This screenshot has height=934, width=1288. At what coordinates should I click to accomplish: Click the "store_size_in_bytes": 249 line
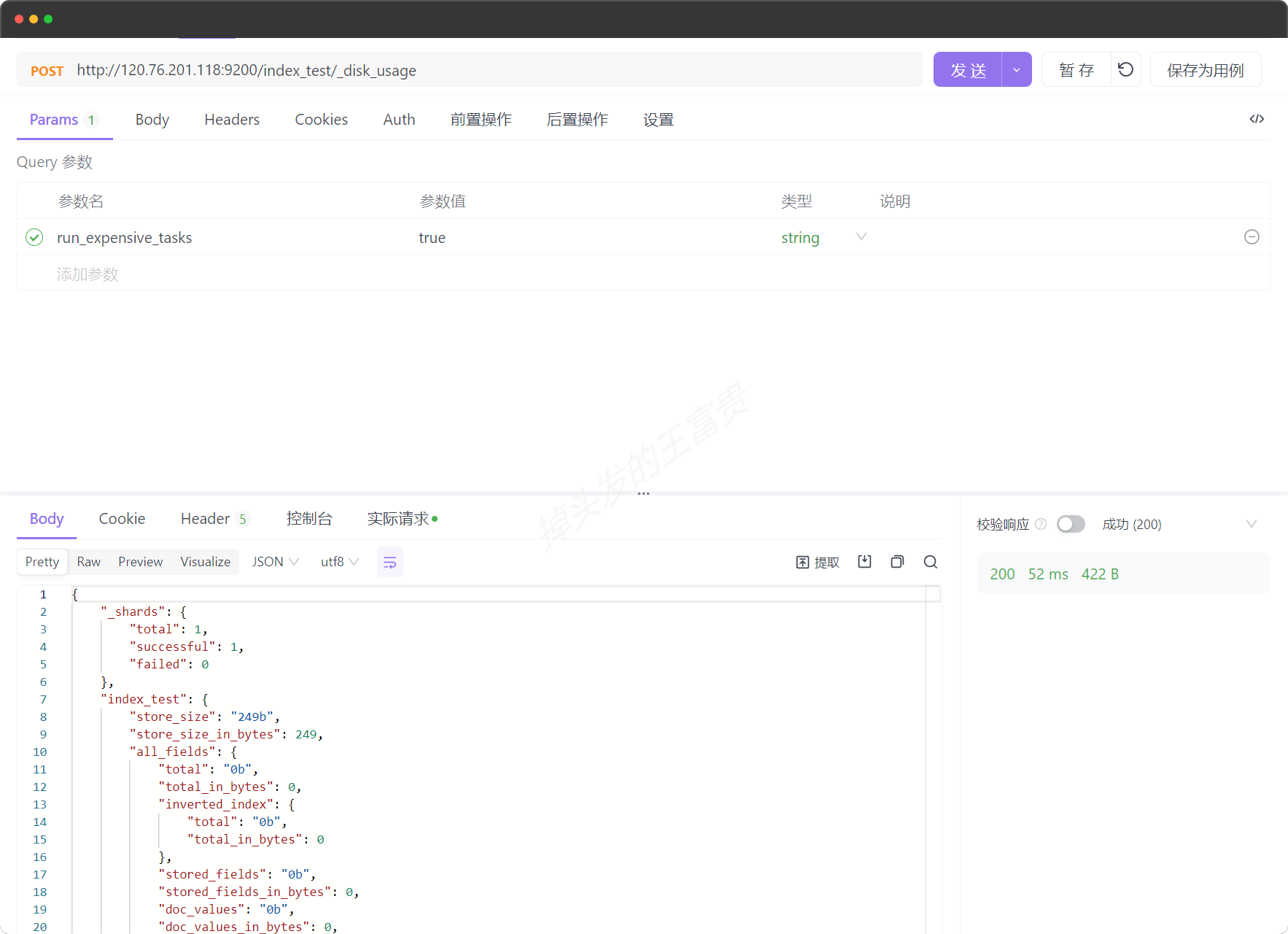(226, 734)
